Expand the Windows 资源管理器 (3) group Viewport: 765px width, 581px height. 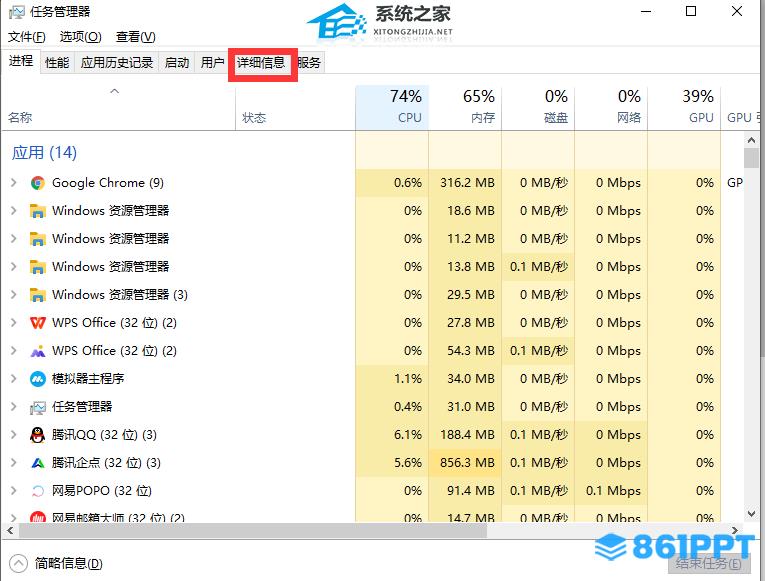pyautogui.click(x=14, y=295)
